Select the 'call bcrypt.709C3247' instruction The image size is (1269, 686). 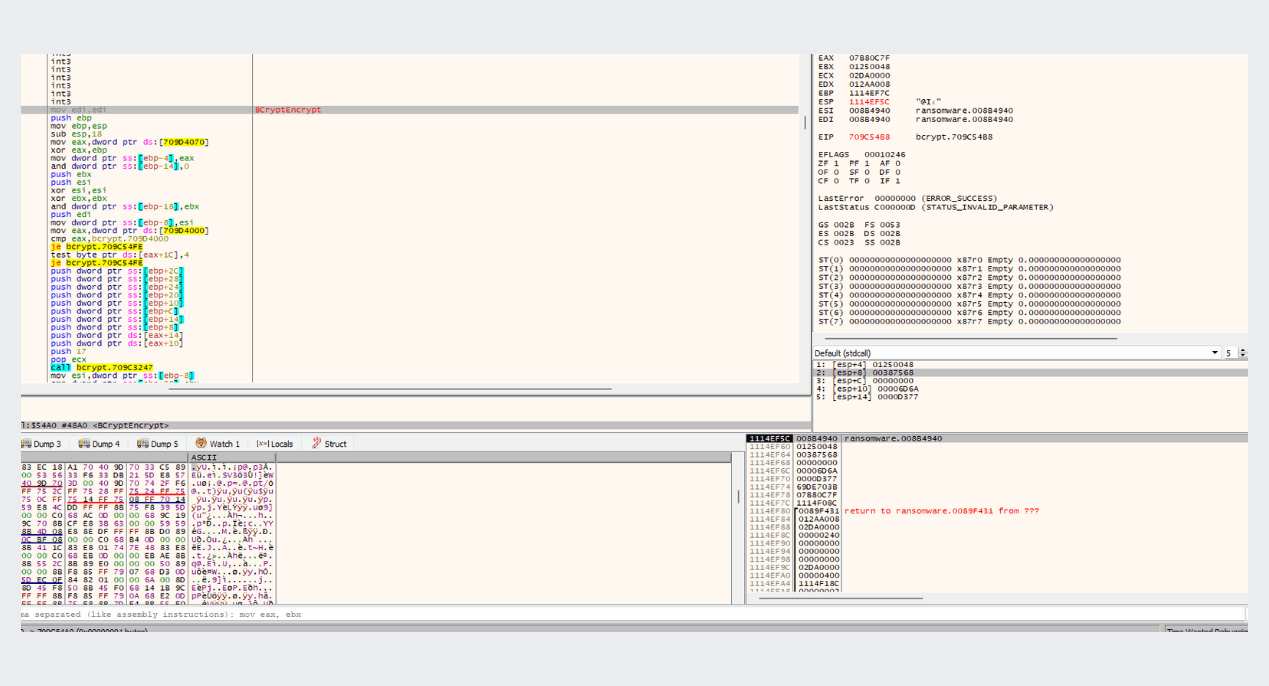103,368
